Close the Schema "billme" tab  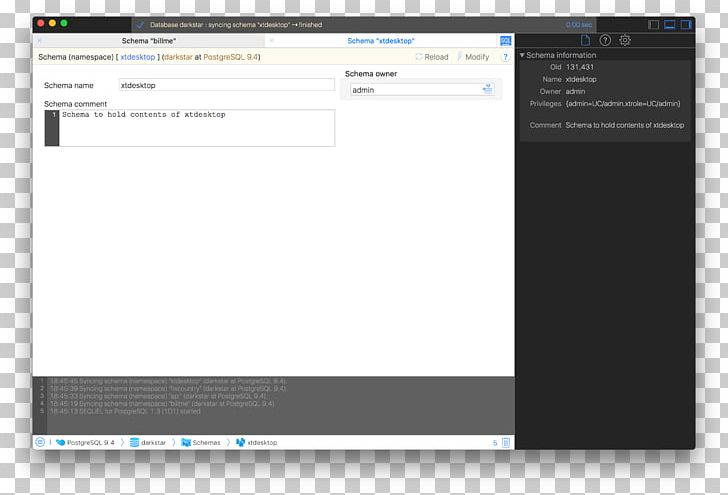click(x=39, y=41)
